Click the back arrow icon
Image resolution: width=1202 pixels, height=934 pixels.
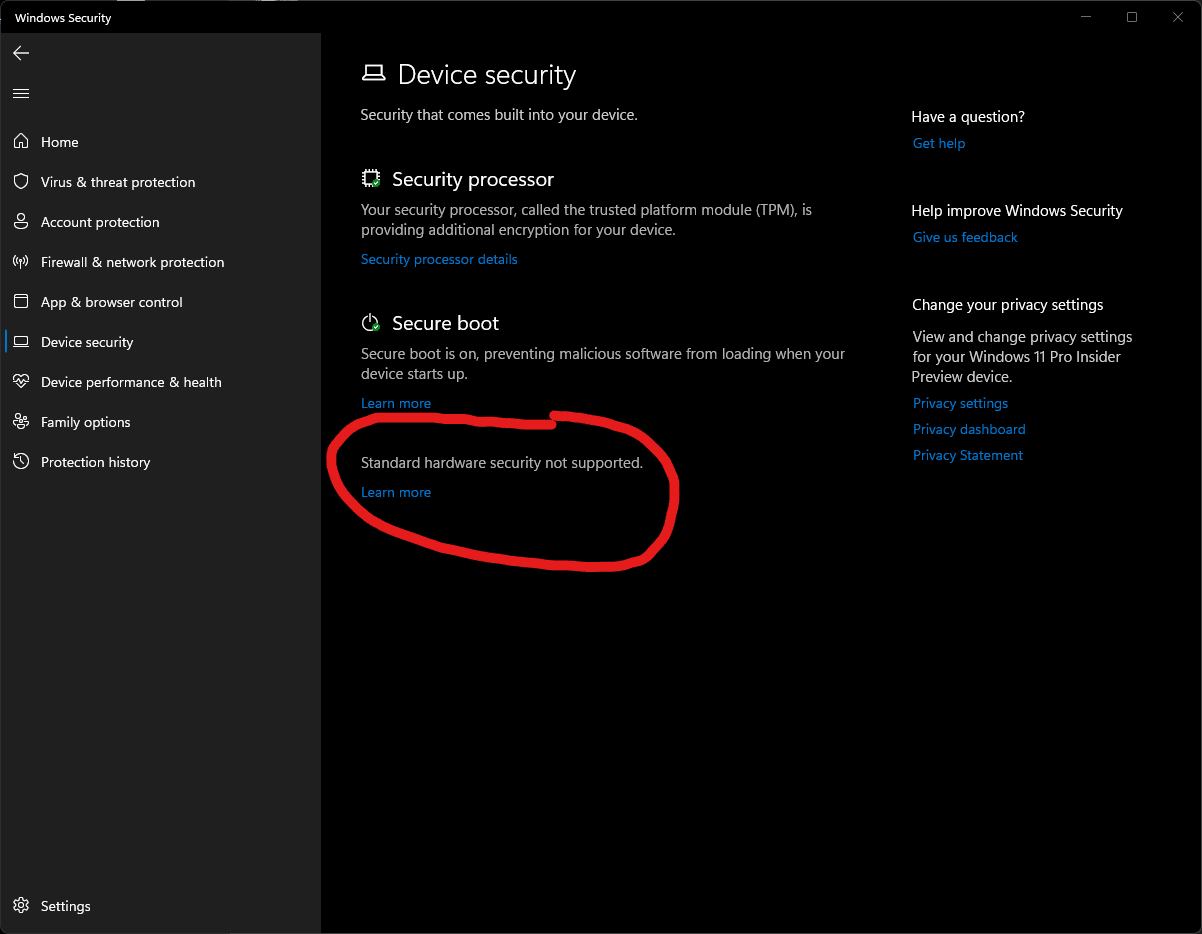[x=21, y=53]
